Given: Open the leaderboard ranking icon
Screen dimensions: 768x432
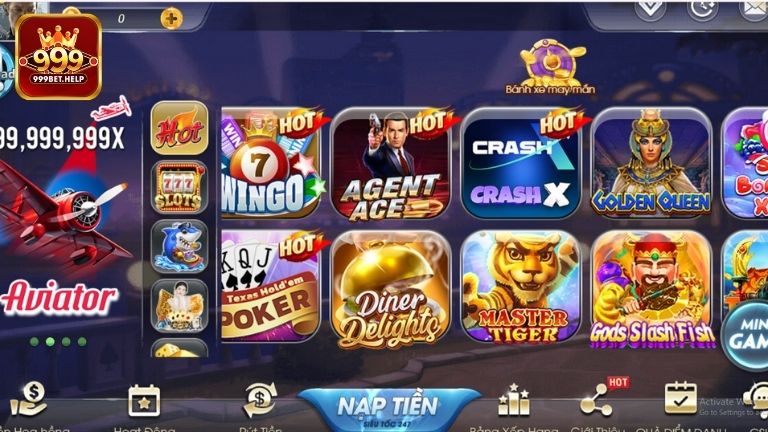Looking at the screenshot, I should [513, 400].
